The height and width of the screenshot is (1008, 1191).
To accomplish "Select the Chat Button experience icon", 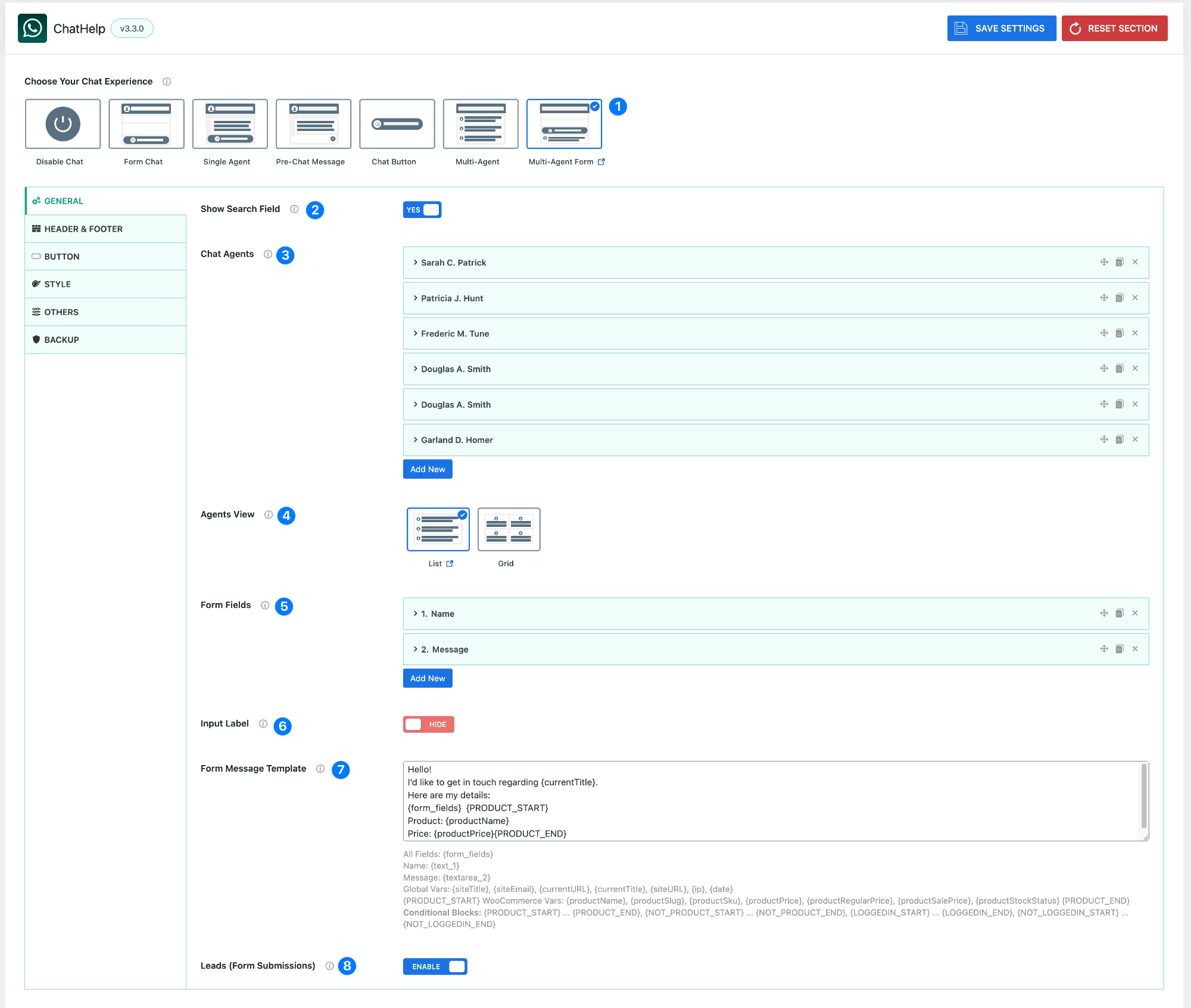I will pos(397,124).
